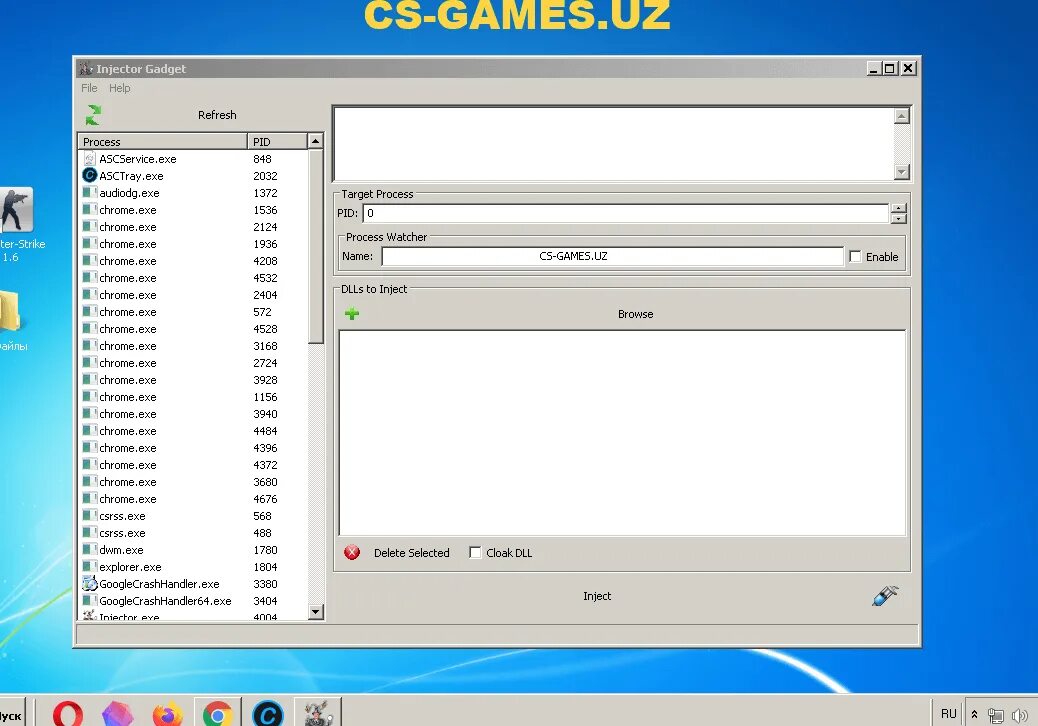This screenshot has width=1038, height=726.
Task: Click the audiodg.exe process icon
Action: coord(89,193)
